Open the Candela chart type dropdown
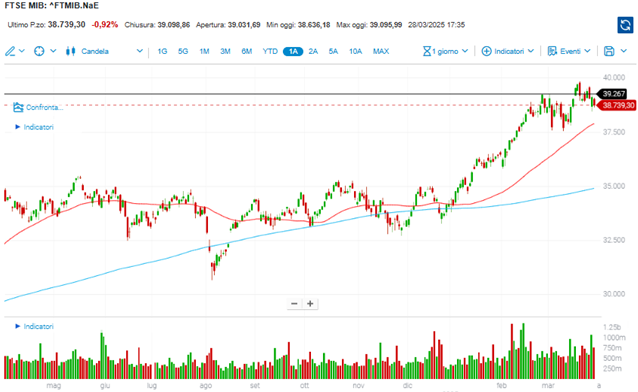 click(140, 51)
